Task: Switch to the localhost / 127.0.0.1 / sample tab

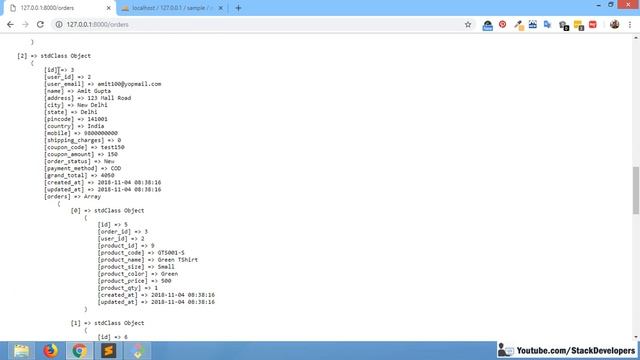Action: (x=172, y=8)
